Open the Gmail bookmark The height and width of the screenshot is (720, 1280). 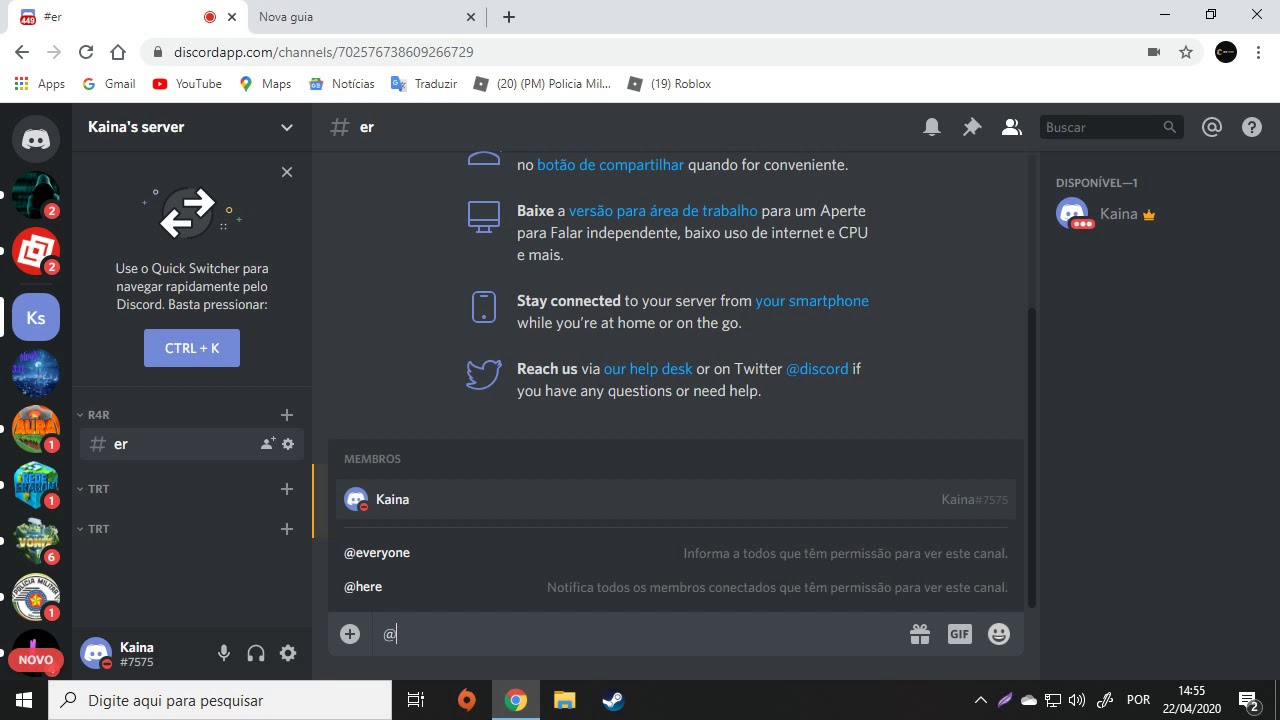tap(109, 84)
